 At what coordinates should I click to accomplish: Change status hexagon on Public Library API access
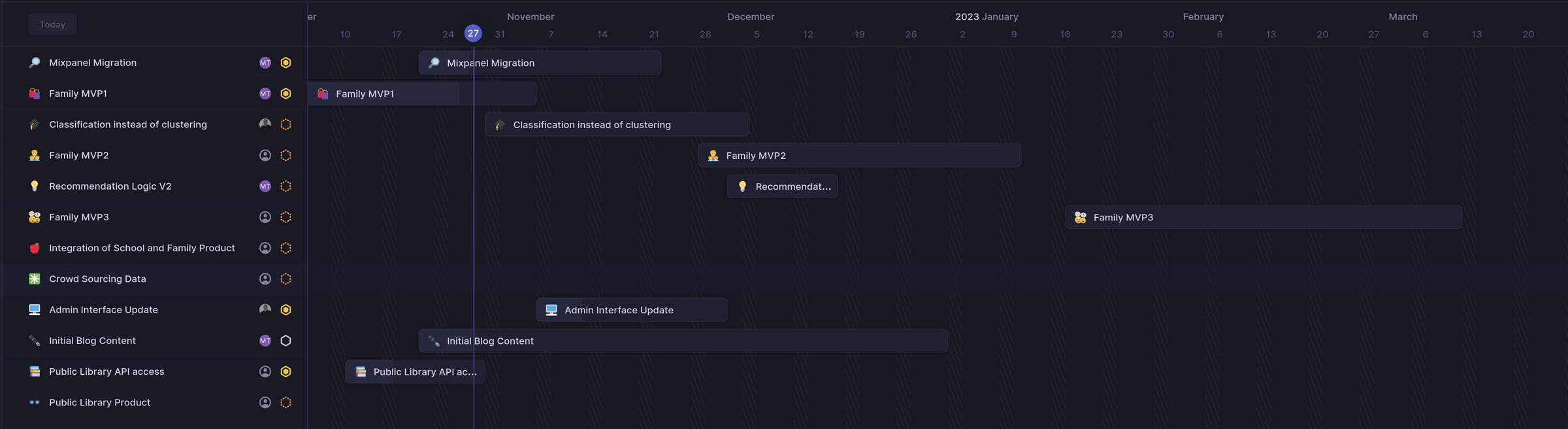click(x=286, y=371)
